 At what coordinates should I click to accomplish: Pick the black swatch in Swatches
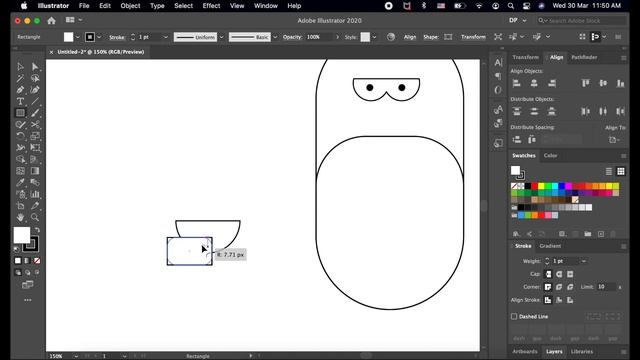(x=528, y=187)
